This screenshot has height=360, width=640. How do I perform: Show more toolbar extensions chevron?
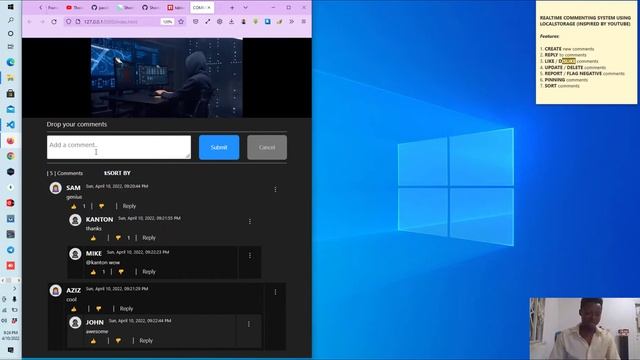(291, 22)
